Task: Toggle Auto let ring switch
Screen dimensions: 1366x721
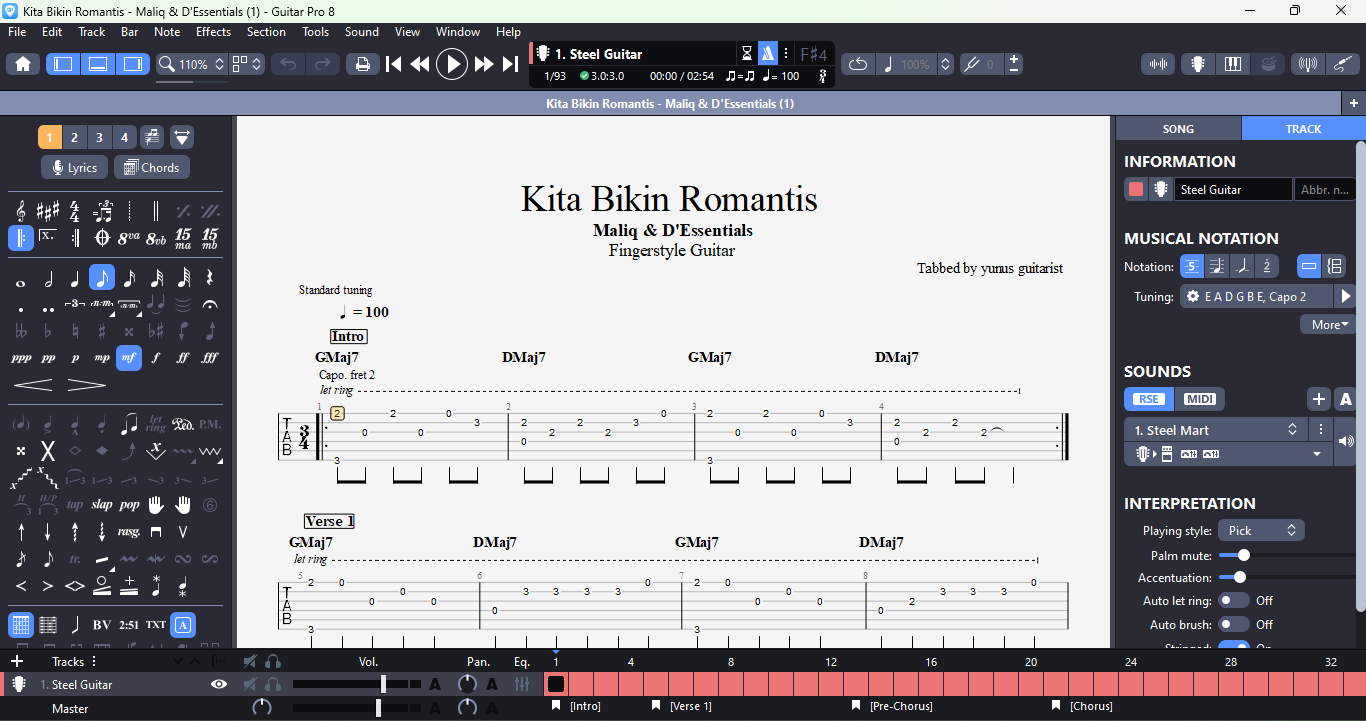Action: click(1234, 601)
